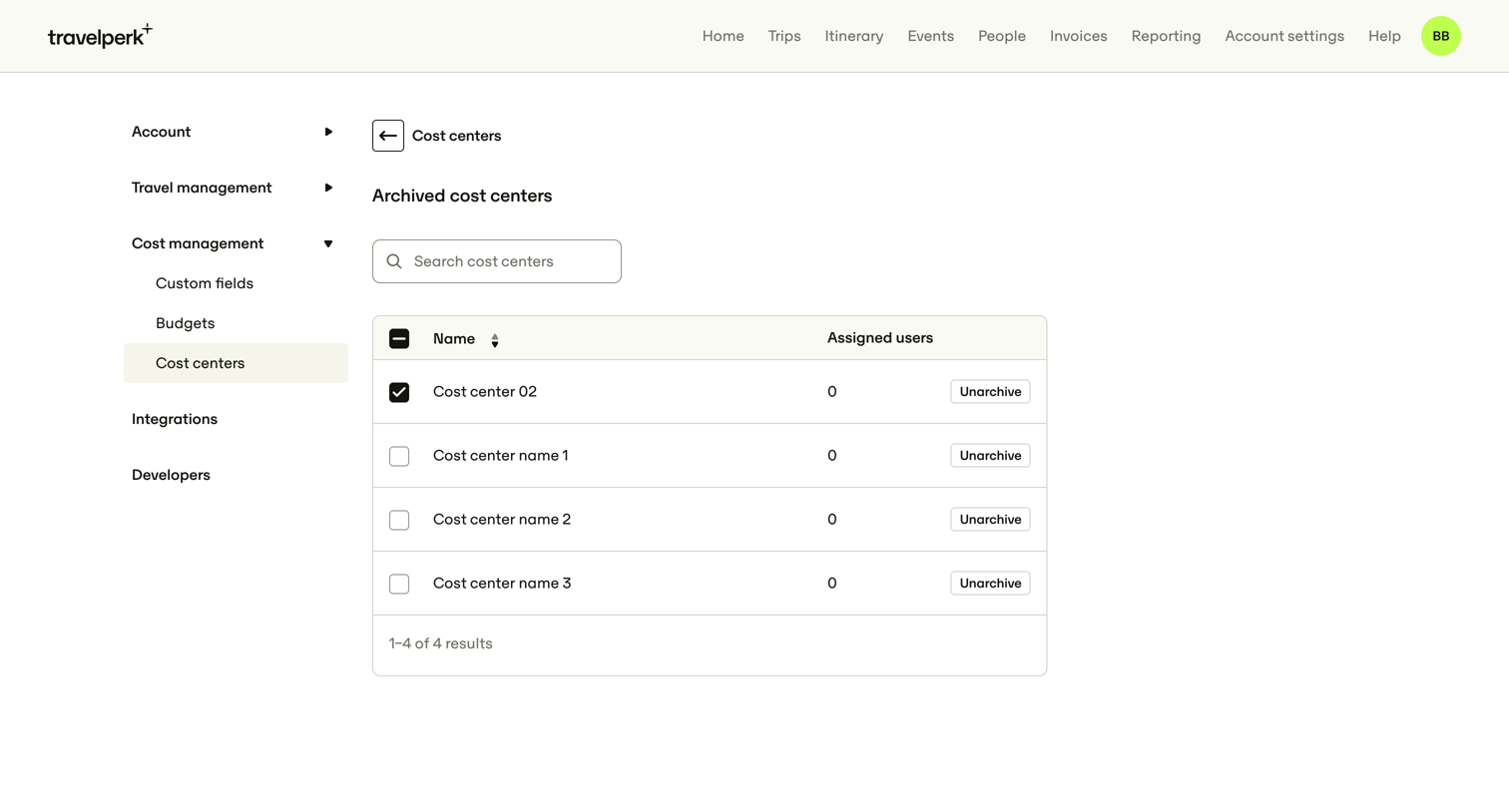Click the Travel management sidebar heading

[202, 188]
